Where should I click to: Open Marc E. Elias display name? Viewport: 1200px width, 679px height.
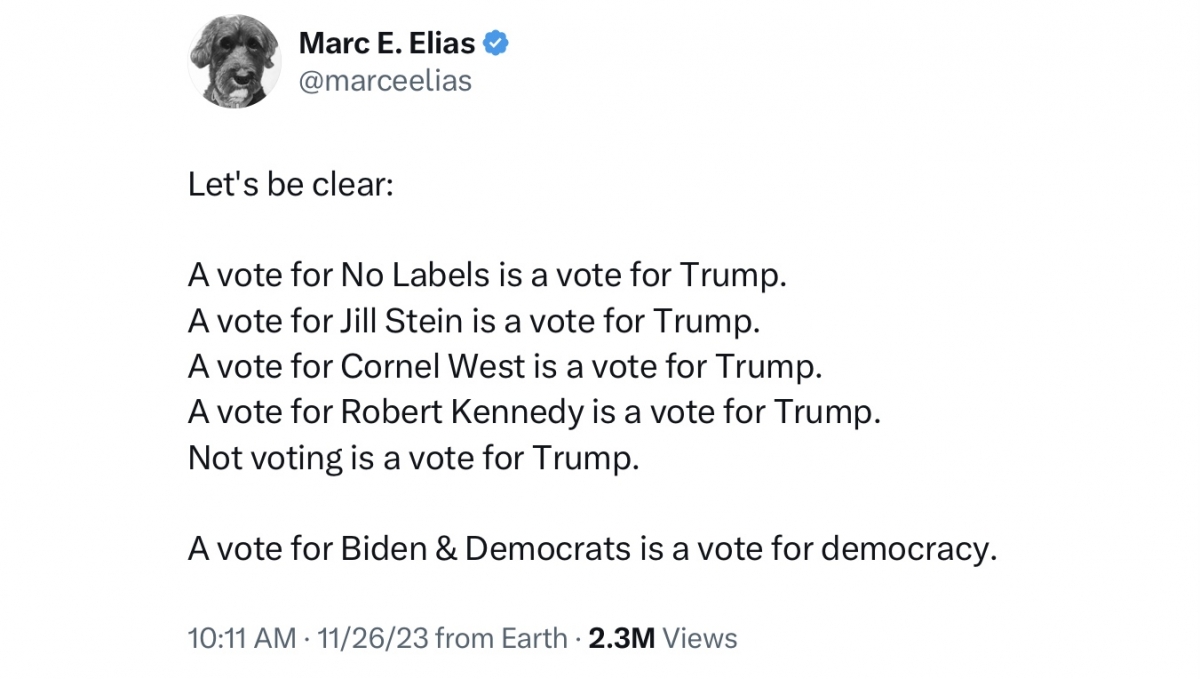[x=386, y=43]
